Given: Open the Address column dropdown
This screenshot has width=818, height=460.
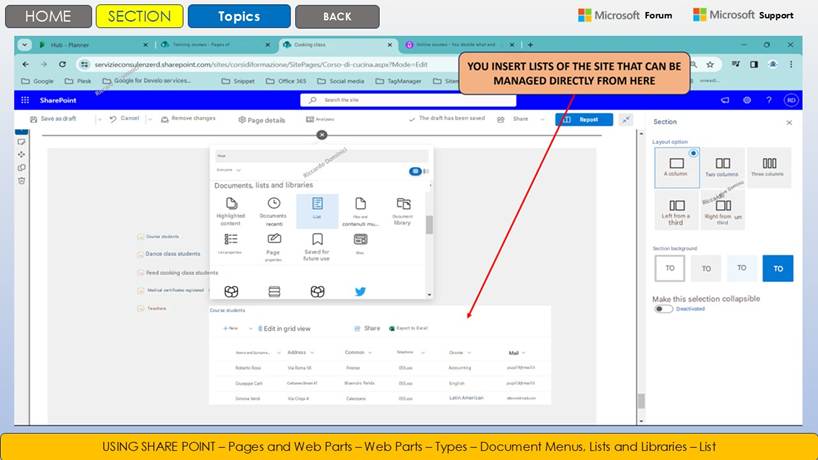Looking at the screenshot, I should [x=312, y=353].
